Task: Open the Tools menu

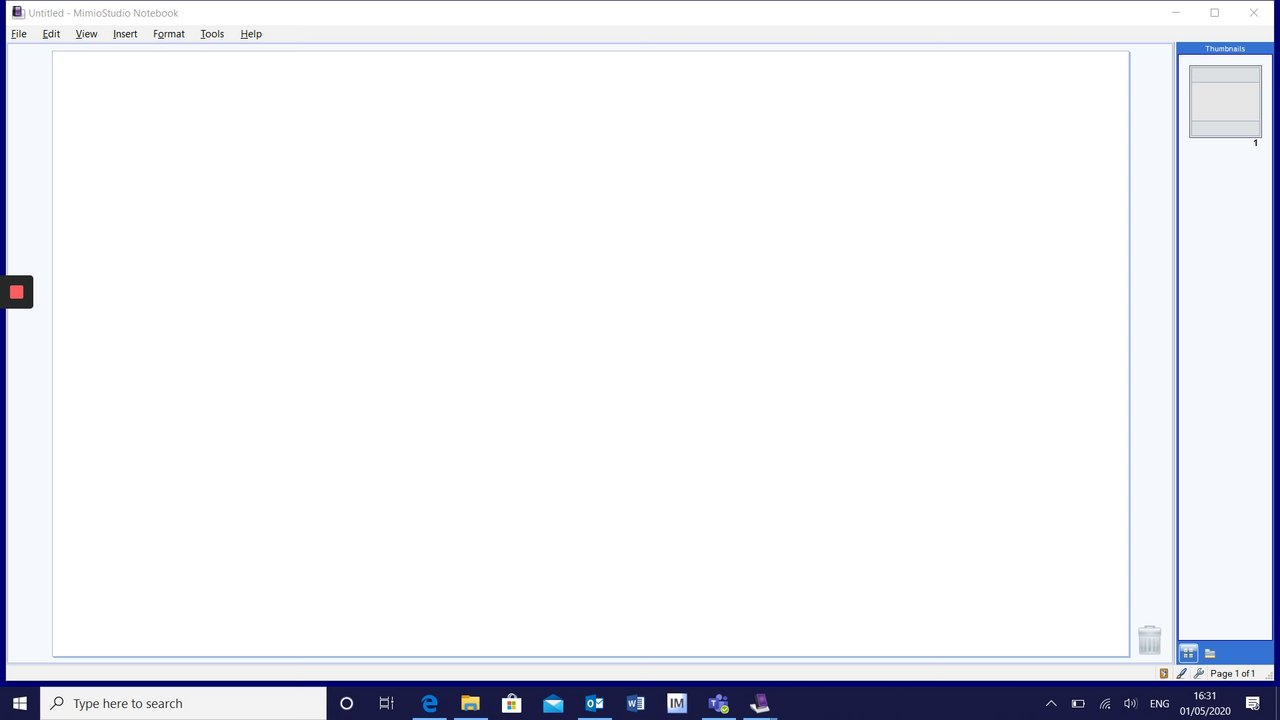Action: [212, 34]
